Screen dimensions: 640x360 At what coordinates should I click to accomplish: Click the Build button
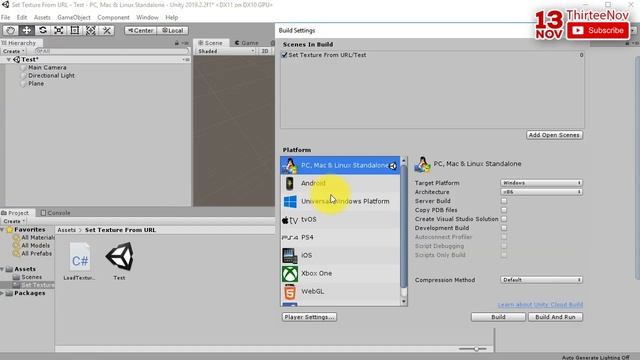[x=498, y=317]
